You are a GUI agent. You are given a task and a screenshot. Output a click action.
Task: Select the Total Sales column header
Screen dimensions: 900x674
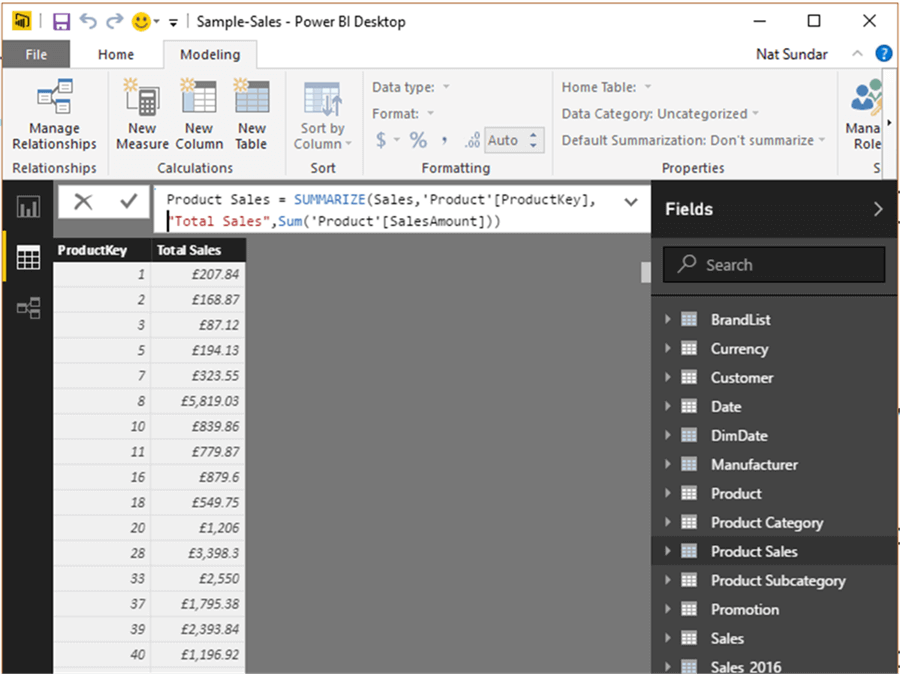[198, 250]
